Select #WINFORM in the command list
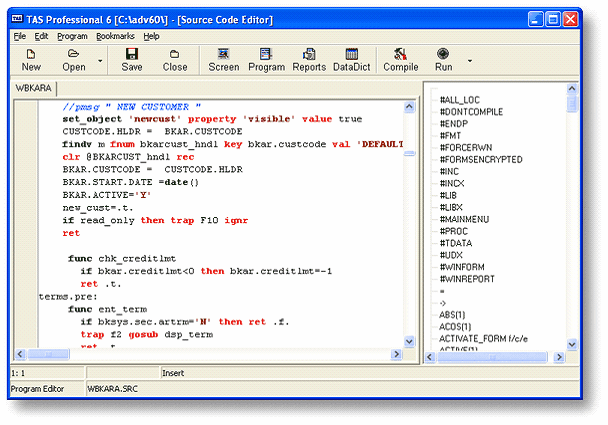Image resolution: width=608 pixels, height=425 pixels. click(462, 267)
